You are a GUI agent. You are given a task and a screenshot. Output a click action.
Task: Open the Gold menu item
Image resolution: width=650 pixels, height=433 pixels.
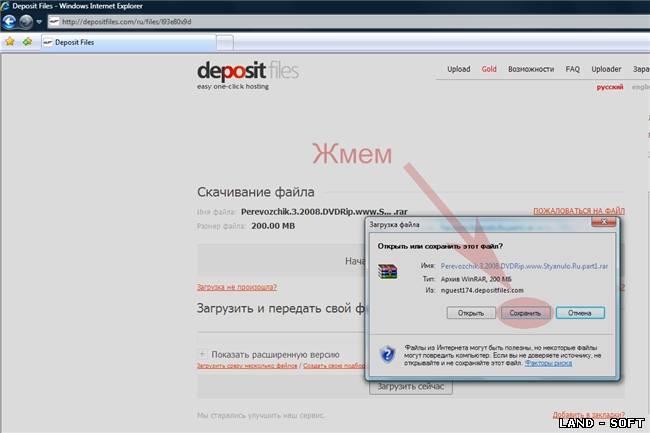[x=489, y=69]
